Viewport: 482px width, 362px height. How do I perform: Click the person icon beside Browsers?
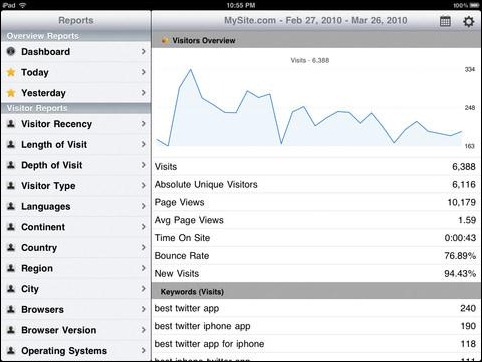(x=11, y=309)
